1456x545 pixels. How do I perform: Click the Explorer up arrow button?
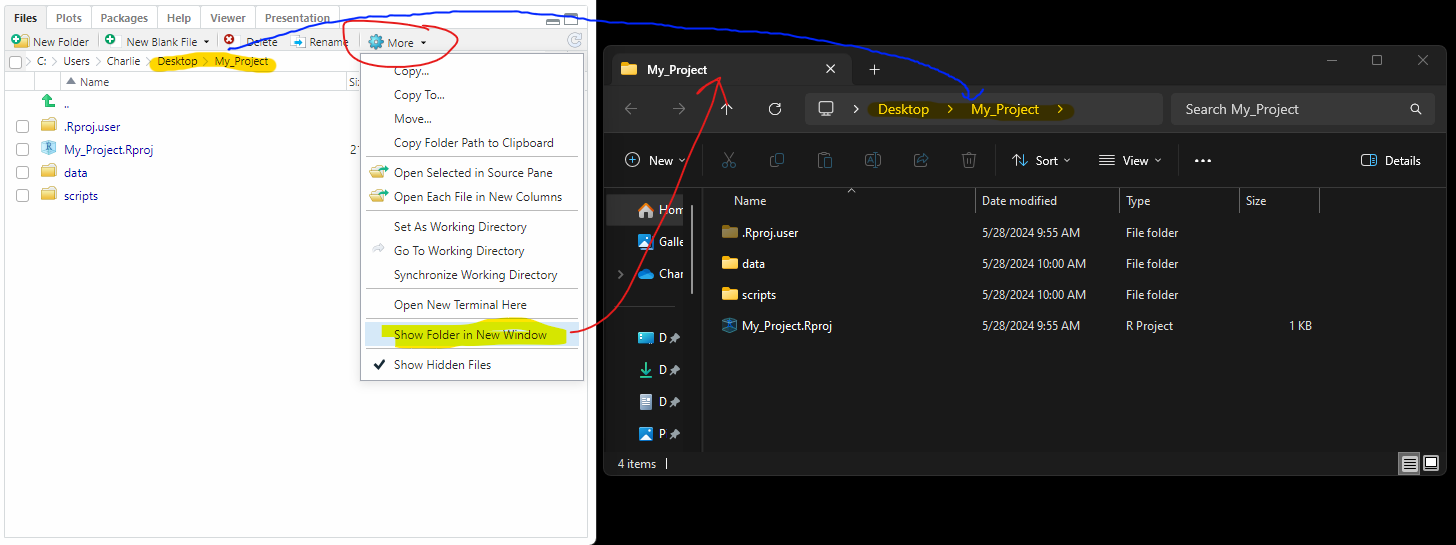[x=727, y=109]
